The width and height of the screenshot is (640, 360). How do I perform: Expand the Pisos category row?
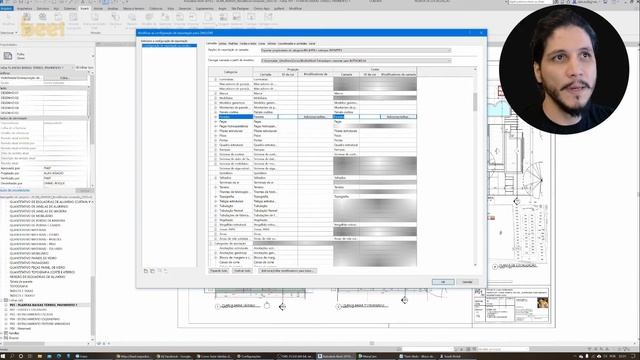click(216, 136)
